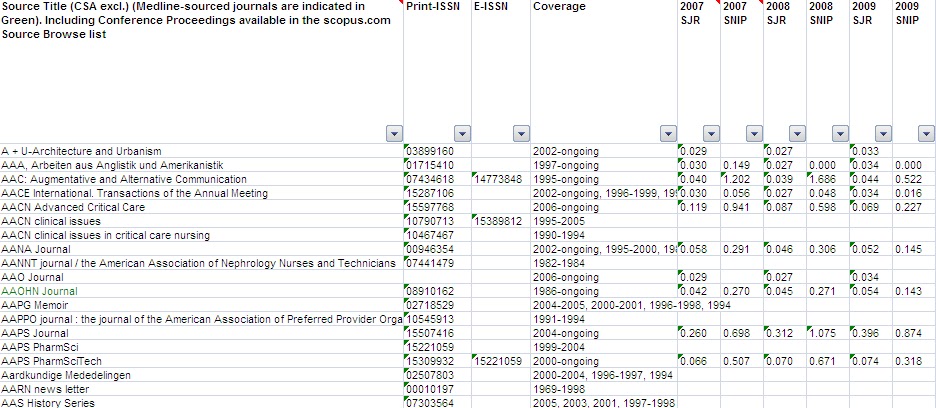The height and width of the screenshot is (408, 936).
Task: Click the AANNT journal title cell
Action: pyautogui.click(x=202, y=263)
